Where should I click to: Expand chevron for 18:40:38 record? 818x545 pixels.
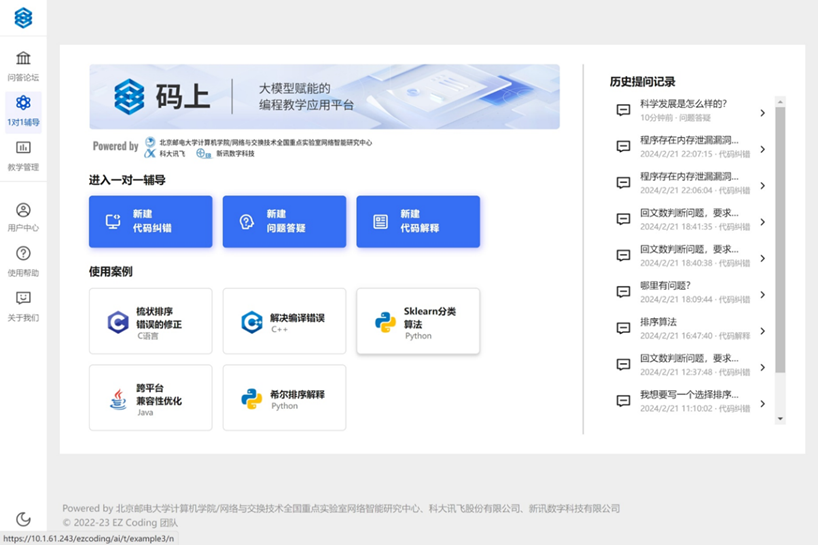[763, 259]
